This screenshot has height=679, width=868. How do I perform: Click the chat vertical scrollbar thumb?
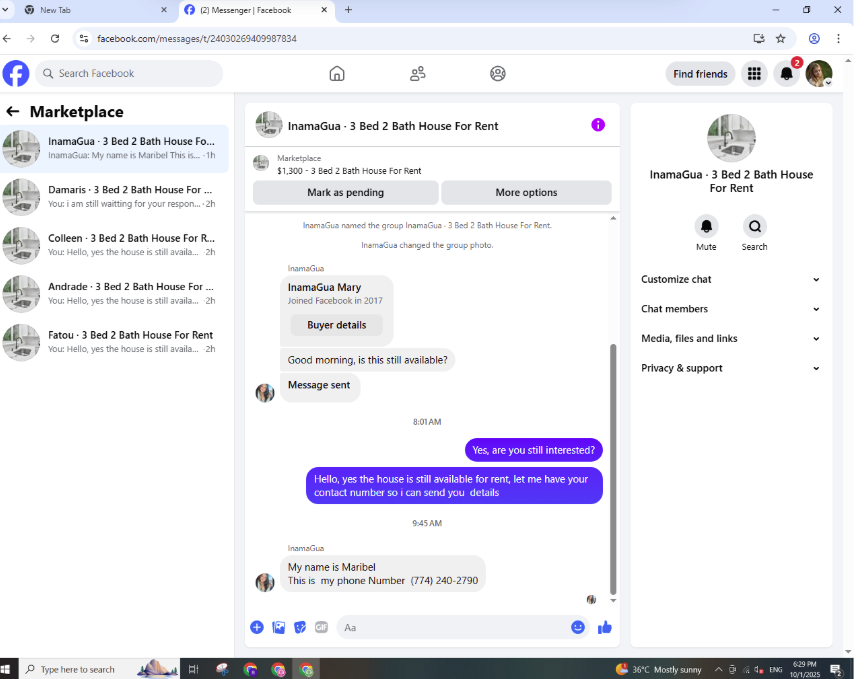(613, 469)
